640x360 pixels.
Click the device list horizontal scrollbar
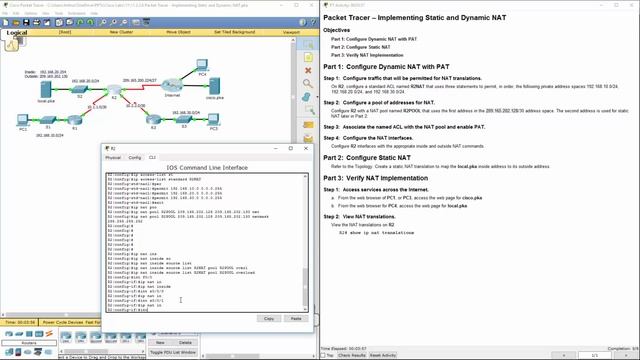[x=102, y=351]
